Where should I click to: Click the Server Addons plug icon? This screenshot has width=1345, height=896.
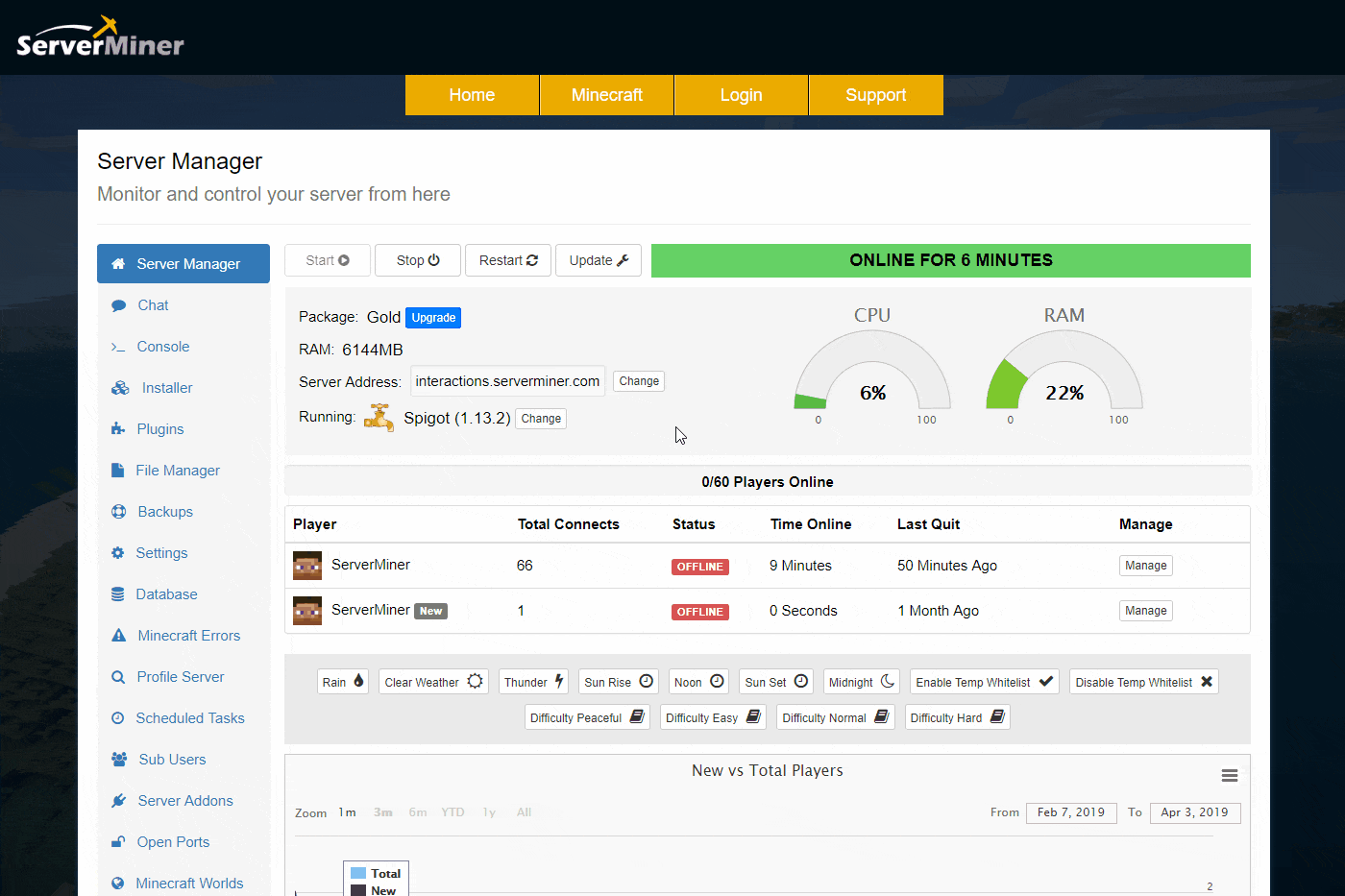tap(118, 801)
